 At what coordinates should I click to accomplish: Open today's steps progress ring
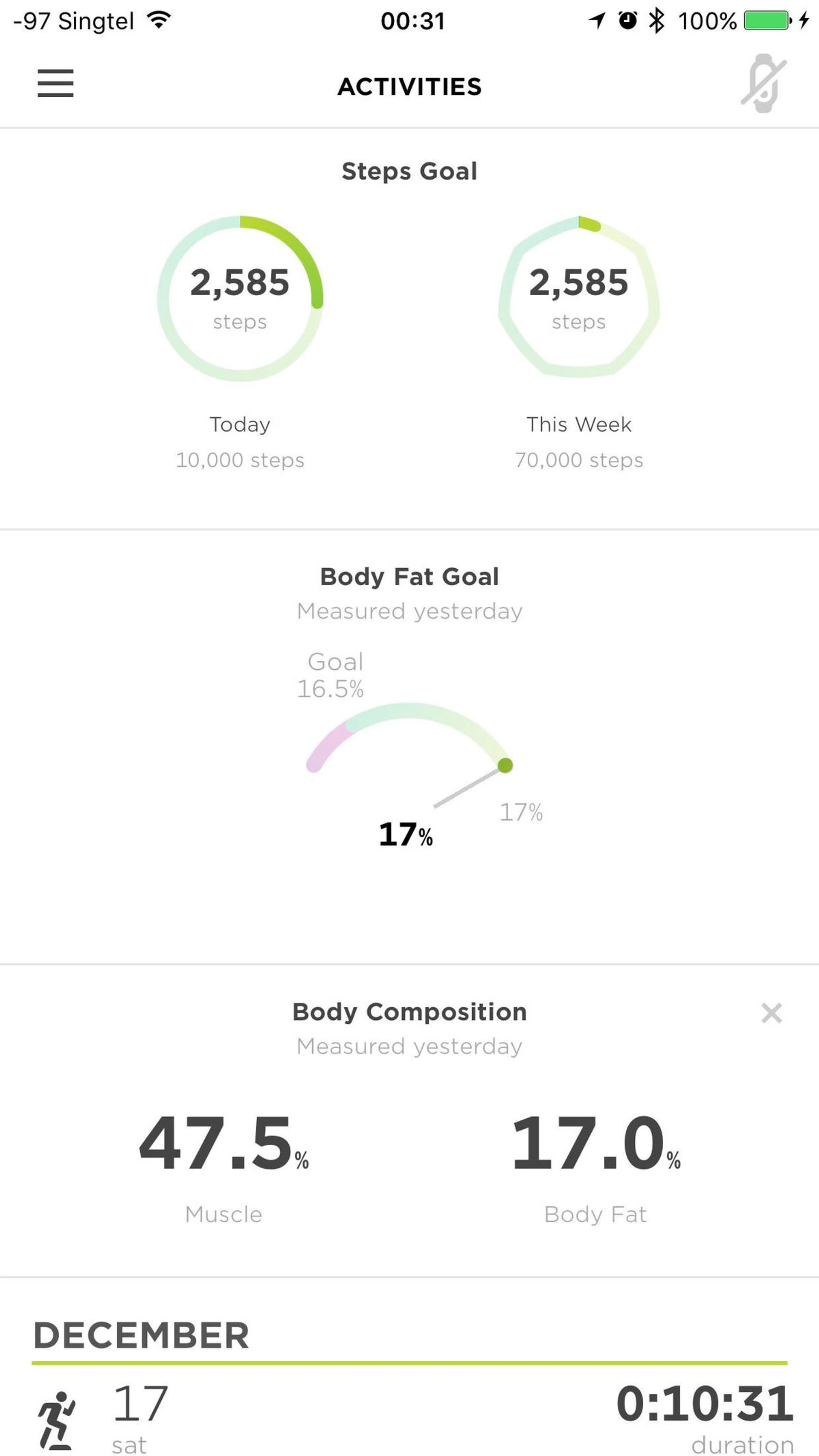[240, 298]
